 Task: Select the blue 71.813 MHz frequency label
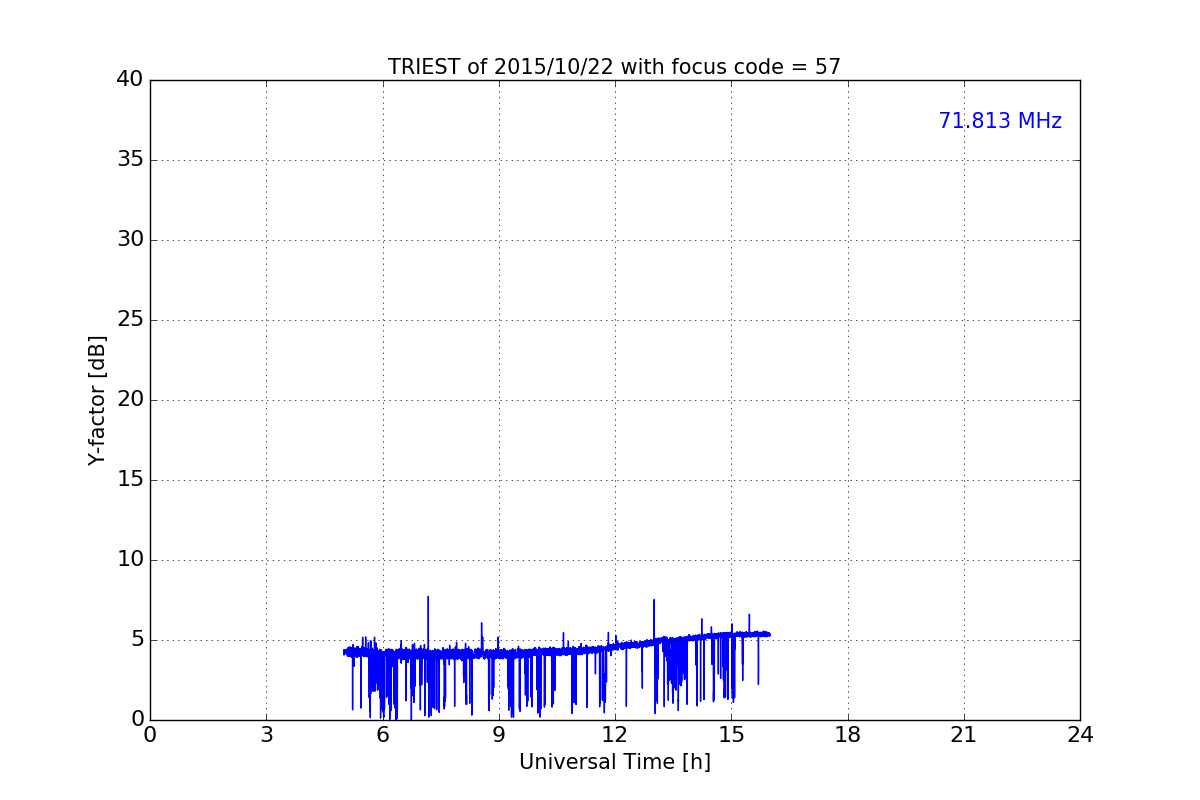click(x=1000, y=121)
